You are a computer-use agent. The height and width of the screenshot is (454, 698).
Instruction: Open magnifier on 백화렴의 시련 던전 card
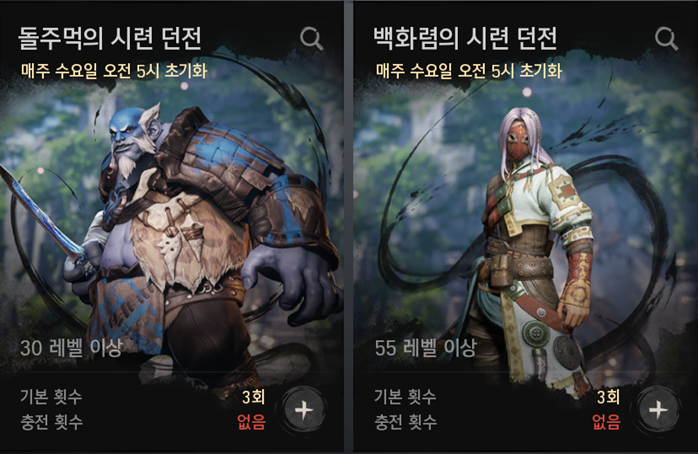666,38
